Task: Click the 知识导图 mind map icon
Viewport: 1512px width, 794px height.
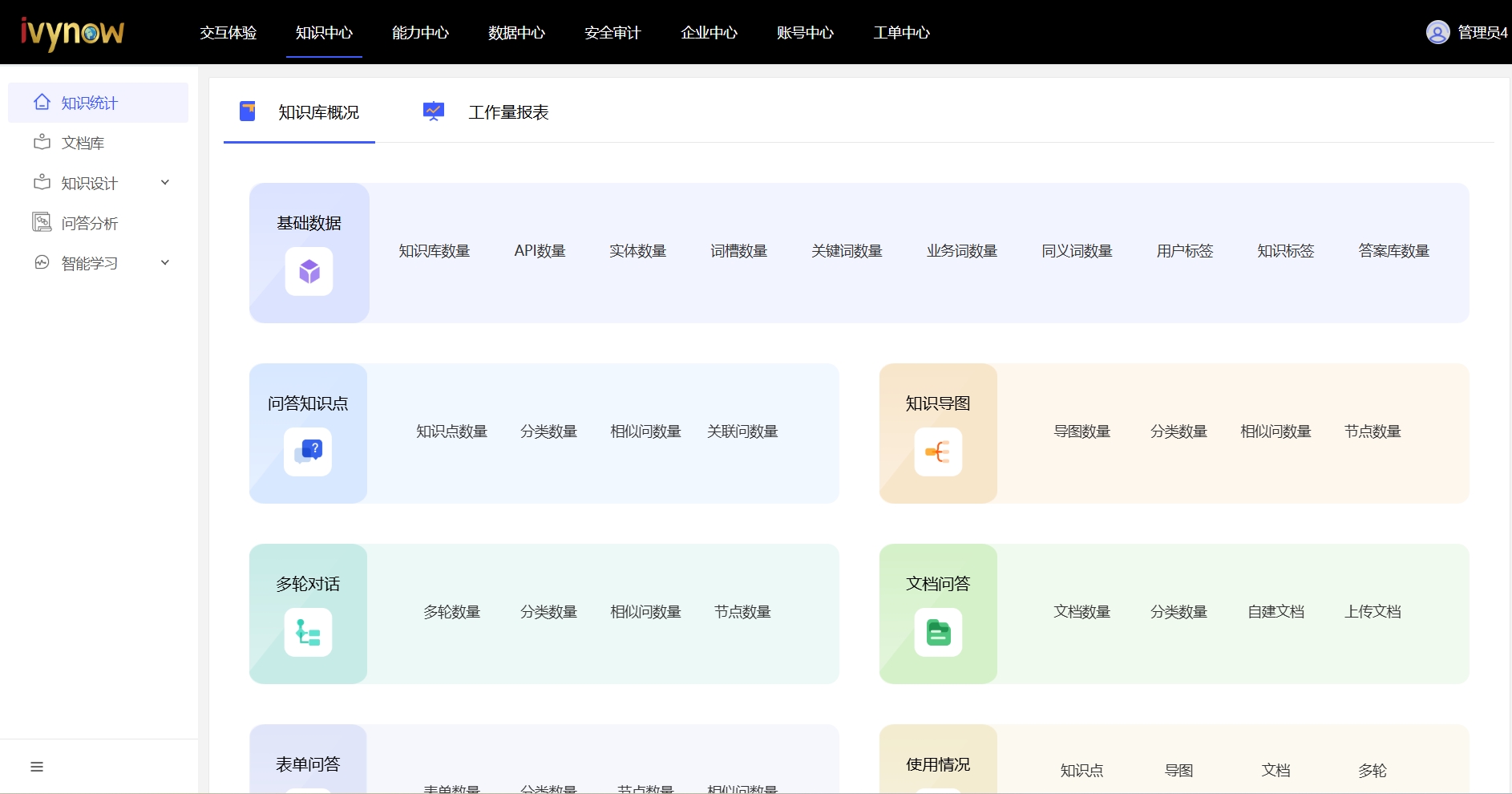Action: tap(938, 452)
